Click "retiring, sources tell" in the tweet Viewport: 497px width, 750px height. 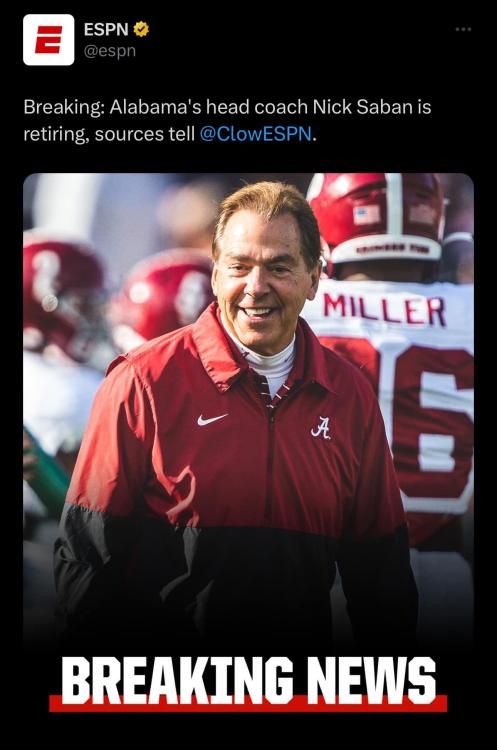pos(109,134)
